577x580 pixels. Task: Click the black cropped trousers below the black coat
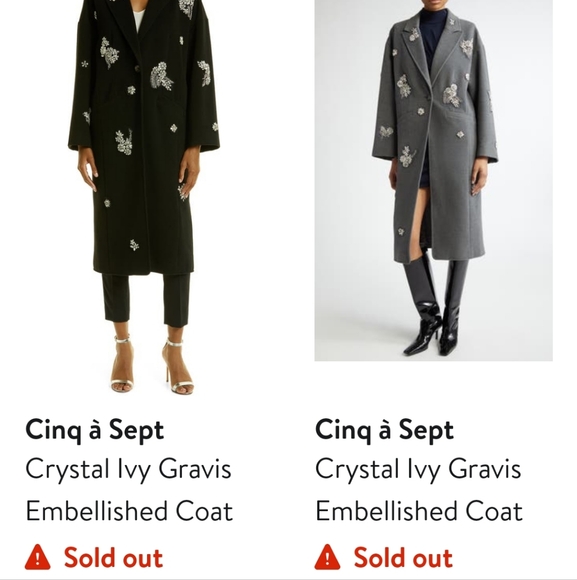click(x=146, y=299)
